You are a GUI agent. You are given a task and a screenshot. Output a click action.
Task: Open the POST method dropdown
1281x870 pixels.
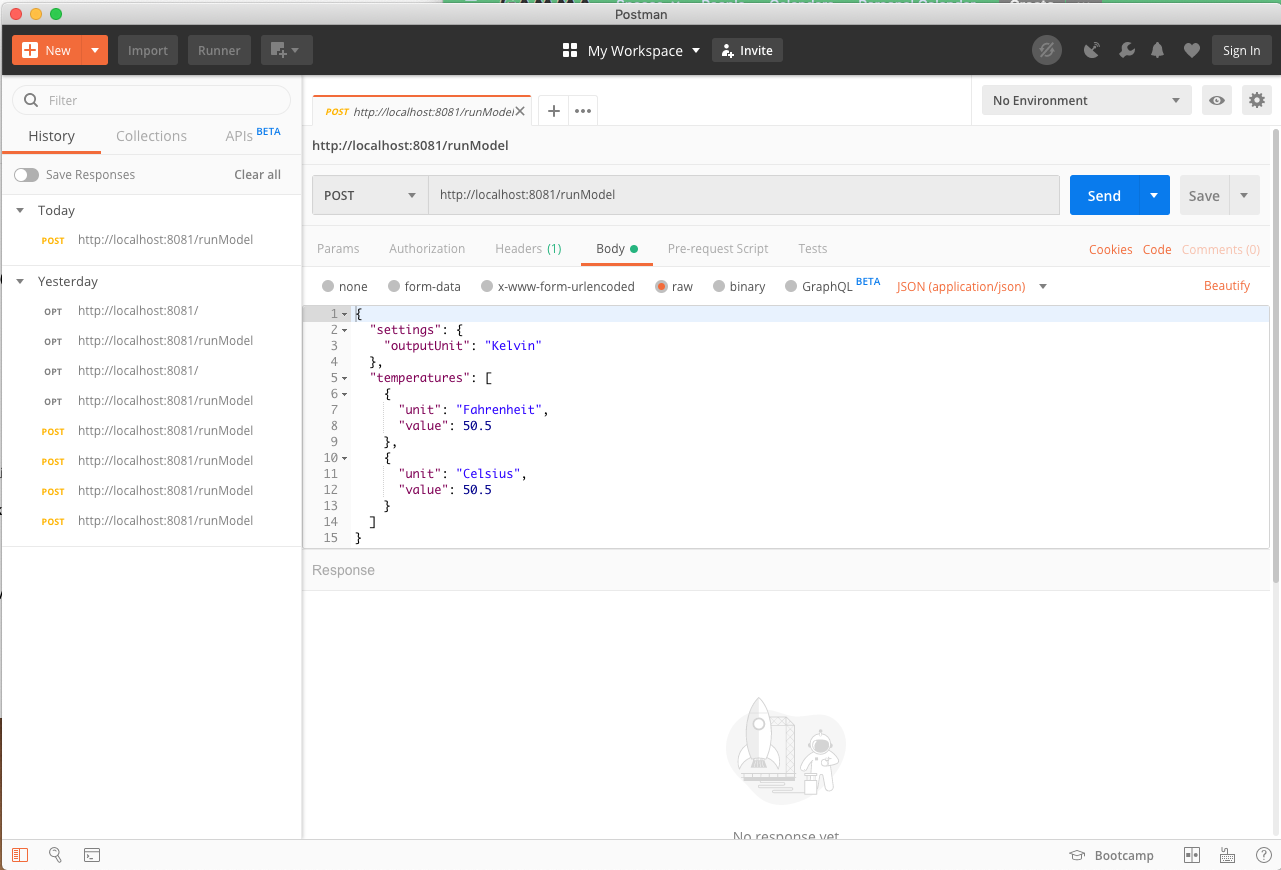coord(370,195)
